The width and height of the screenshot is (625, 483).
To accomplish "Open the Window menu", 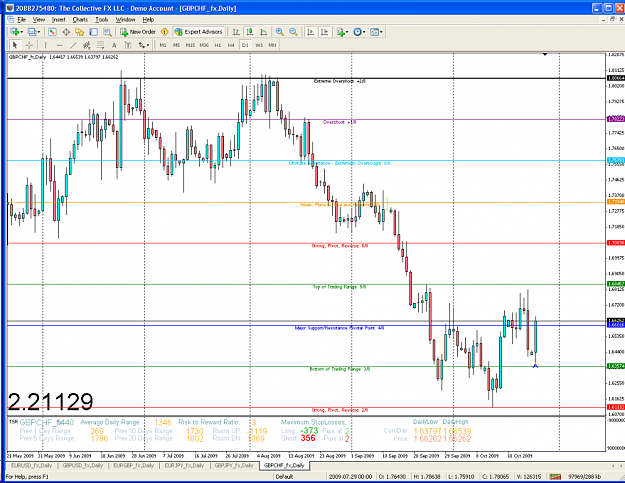I will [x=126, y=20].
